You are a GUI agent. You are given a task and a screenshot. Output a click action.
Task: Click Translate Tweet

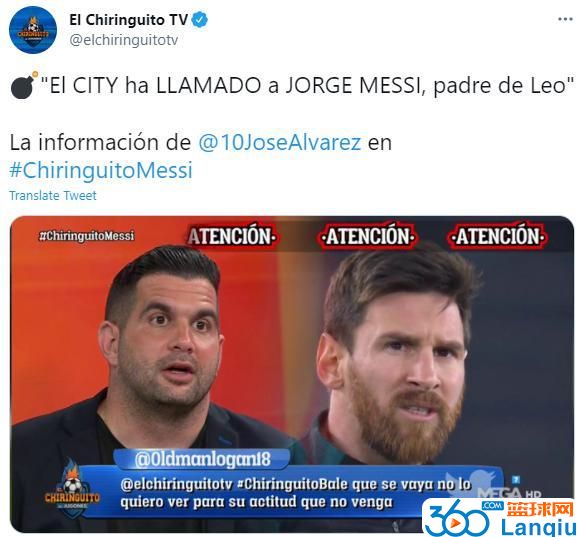52,195
